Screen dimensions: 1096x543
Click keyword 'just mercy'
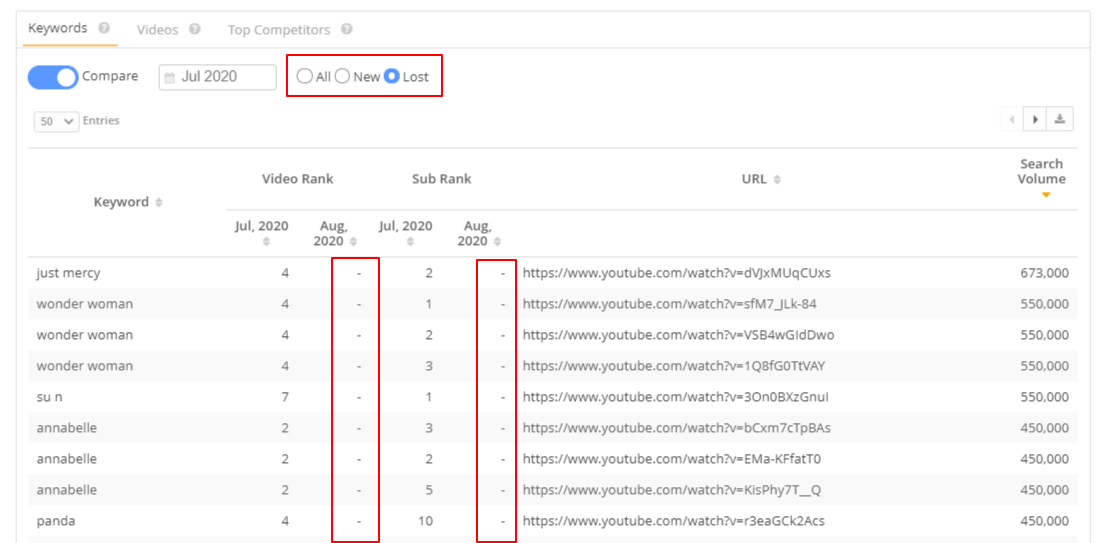pos(68,273)
